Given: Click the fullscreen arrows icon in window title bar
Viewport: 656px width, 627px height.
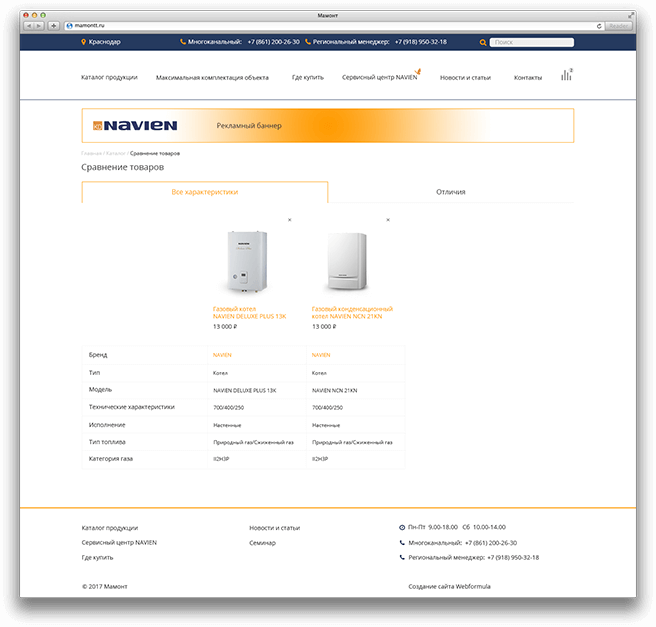Looking at the screenshot, I should coord(630,15).
